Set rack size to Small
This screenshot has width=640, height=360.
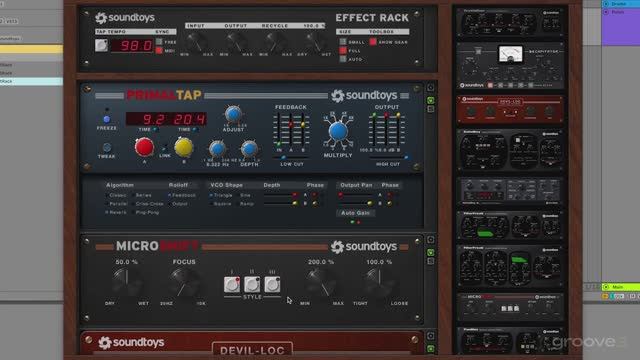(343, 42)
